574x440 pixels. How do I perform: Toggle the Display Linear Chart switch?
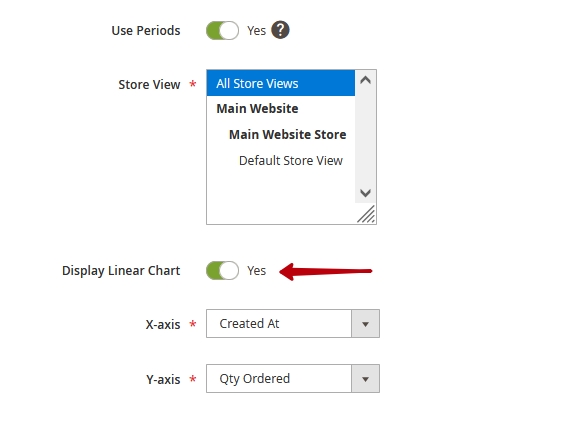click(x=223, y=271)
